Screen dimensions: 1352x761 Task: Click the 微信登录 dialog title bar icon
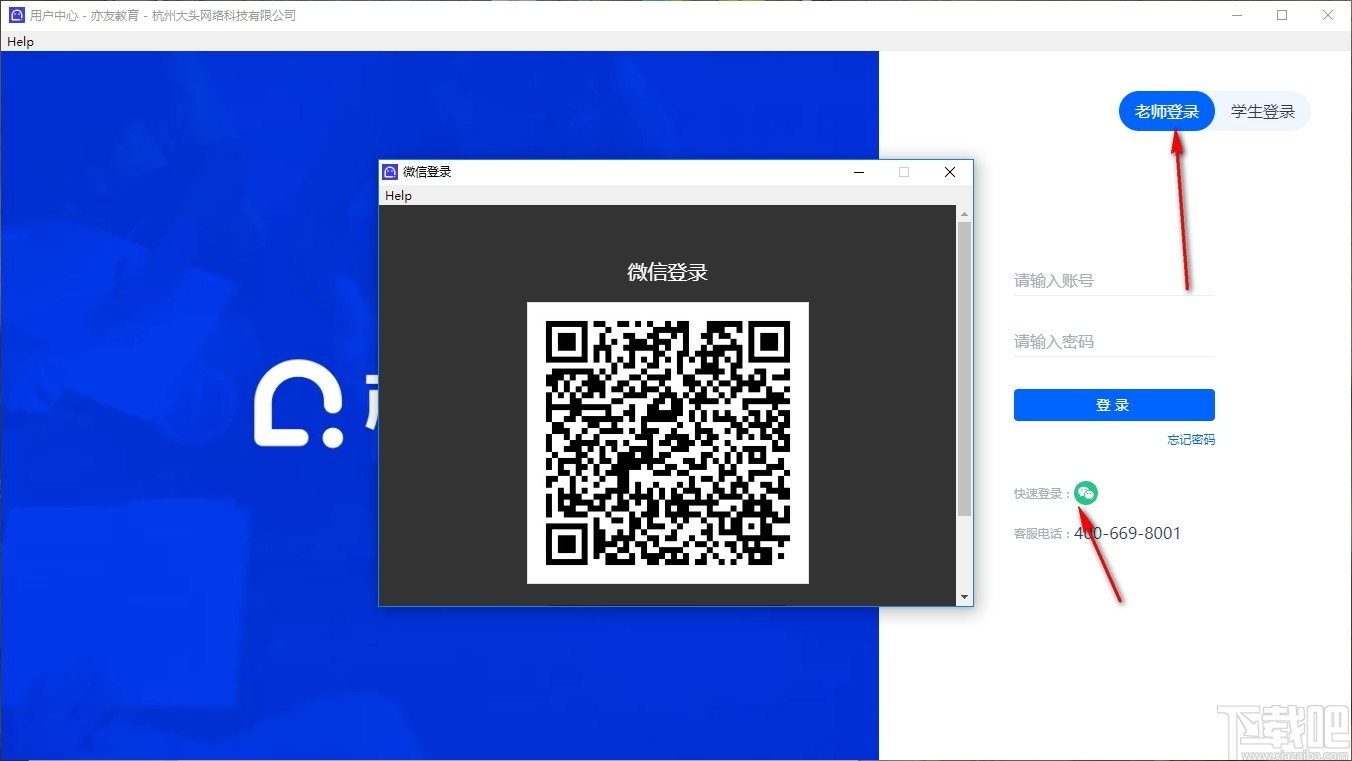[391, 172]
